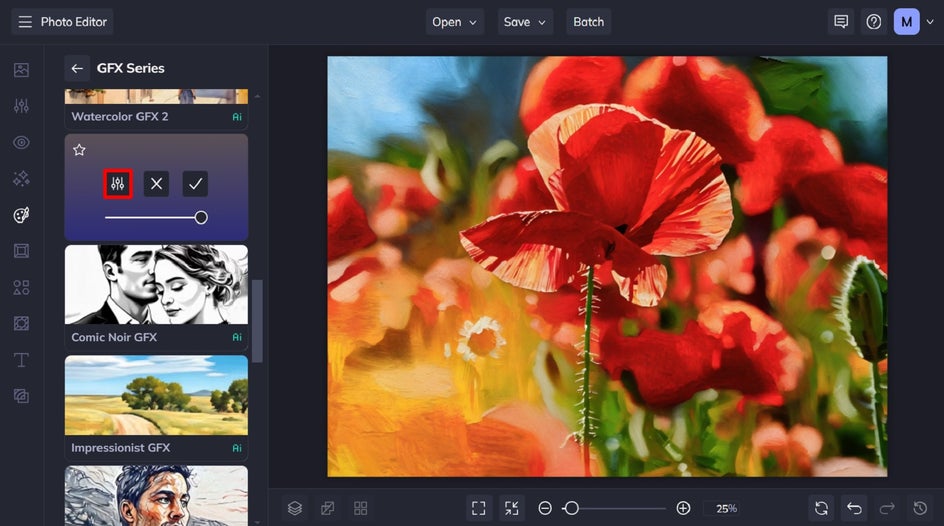Apply the effect with checkmark button
The image size is (944, 526).
tap(195, 184)
